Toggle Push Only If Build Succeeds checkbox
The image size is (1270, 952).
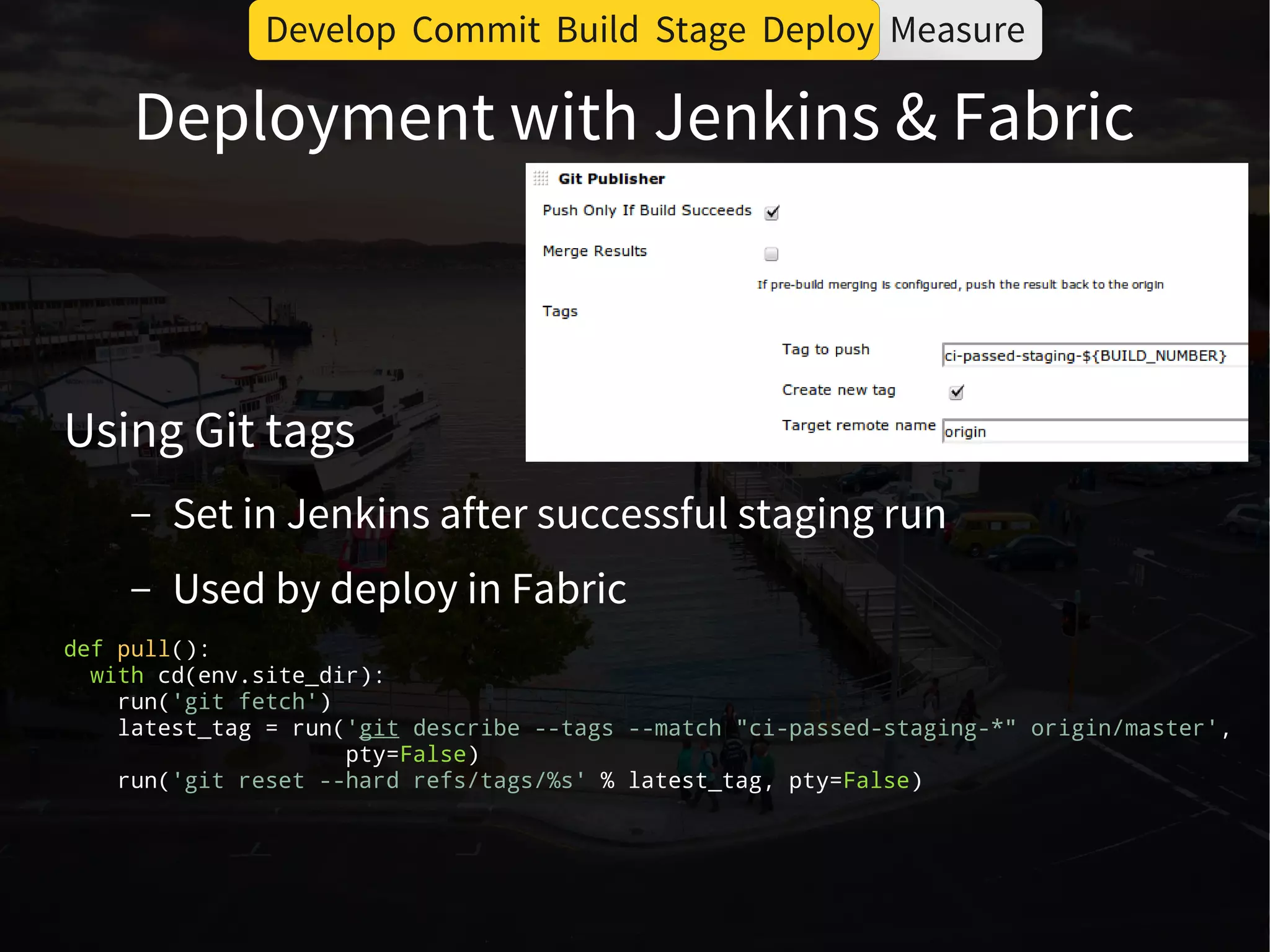point(772,213)
